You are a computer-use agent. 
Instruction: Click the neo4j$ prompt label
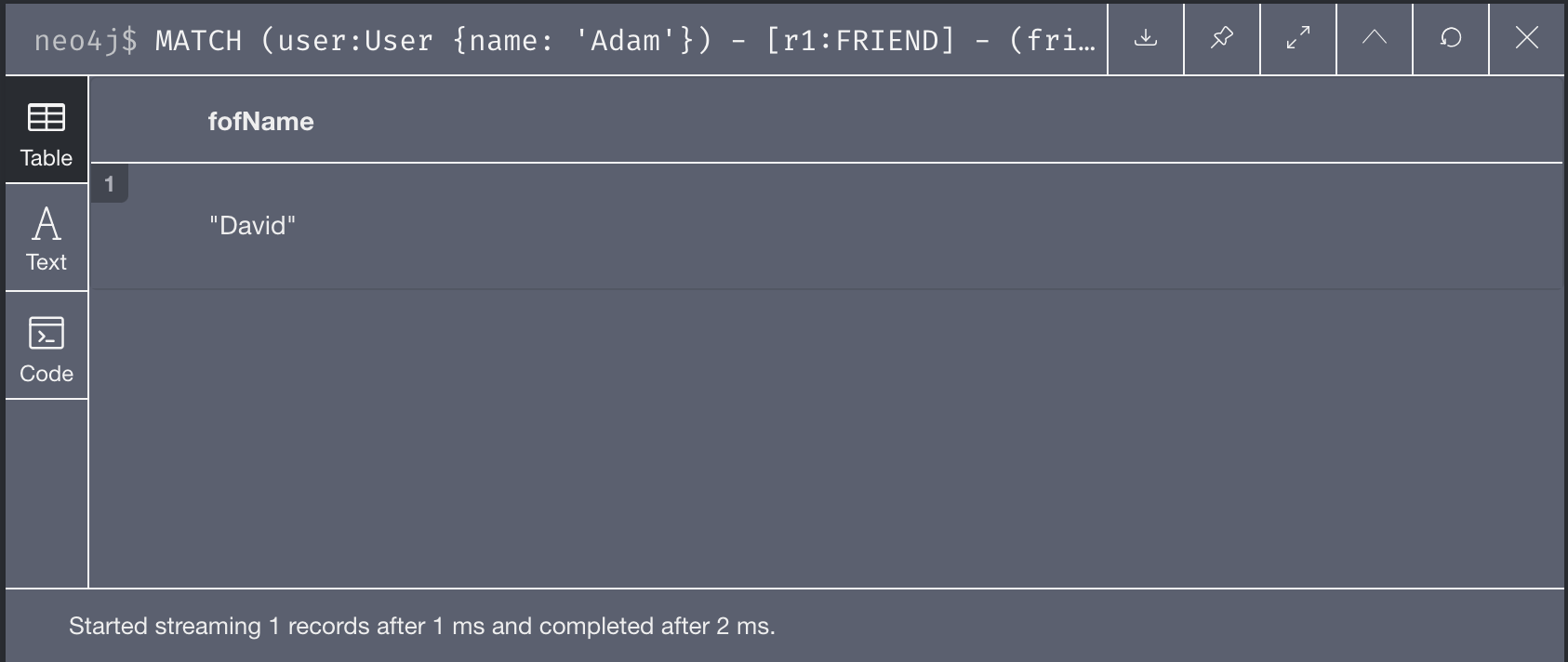pos(86,40)
